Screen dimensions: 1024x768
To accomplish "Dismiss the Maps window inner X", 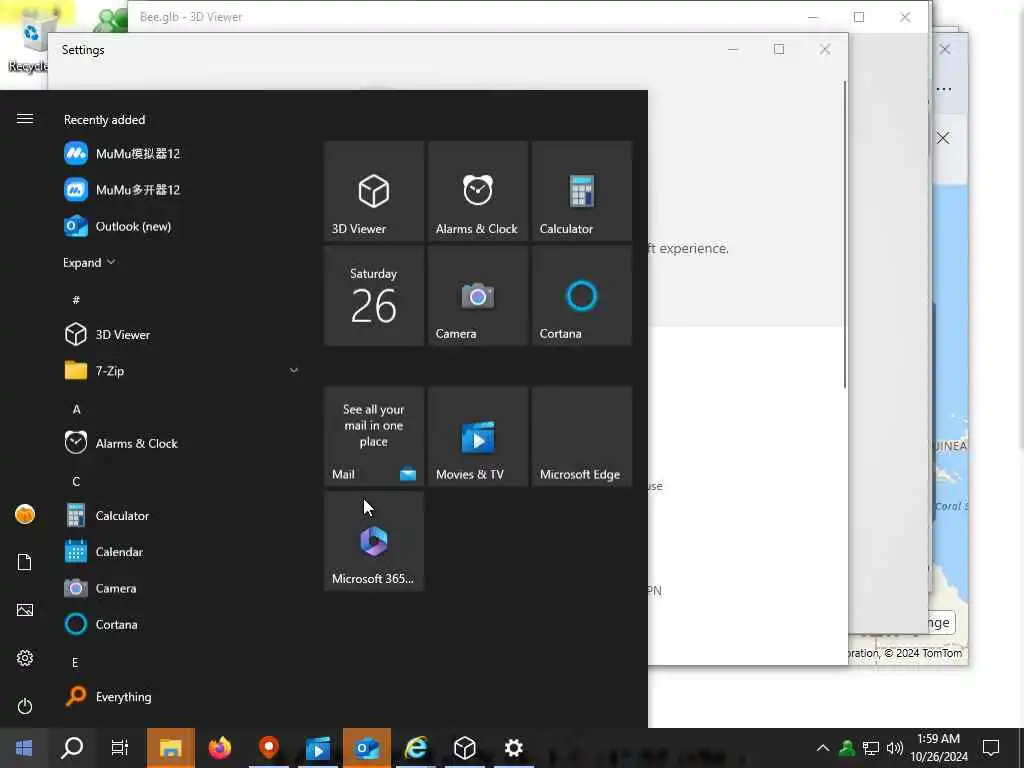I will (x=943, y=138).
